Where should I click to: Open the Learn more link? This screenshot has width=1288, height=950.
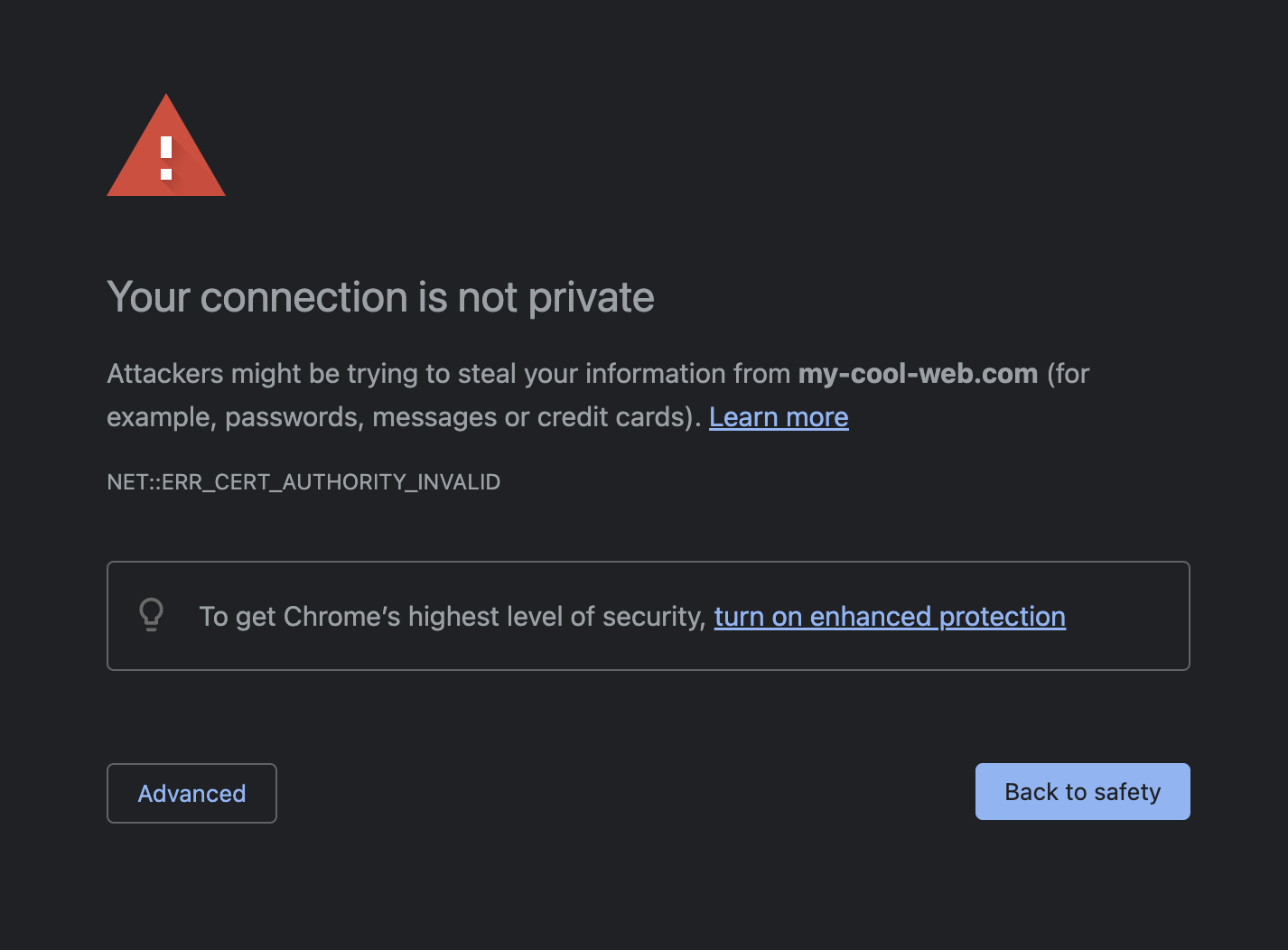[x=779, y=417]
